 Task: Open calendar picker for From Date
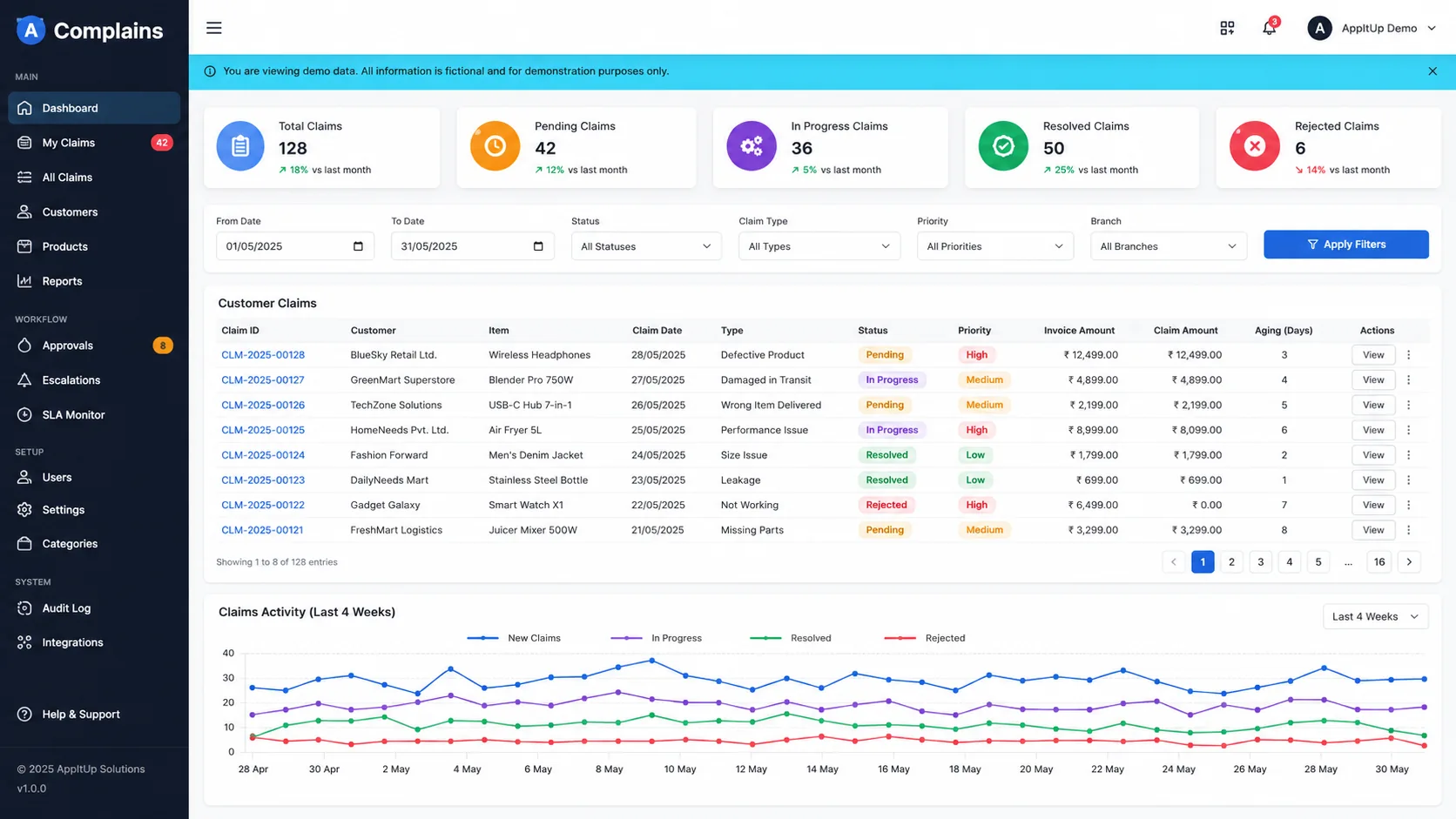[x=358, y=246]
